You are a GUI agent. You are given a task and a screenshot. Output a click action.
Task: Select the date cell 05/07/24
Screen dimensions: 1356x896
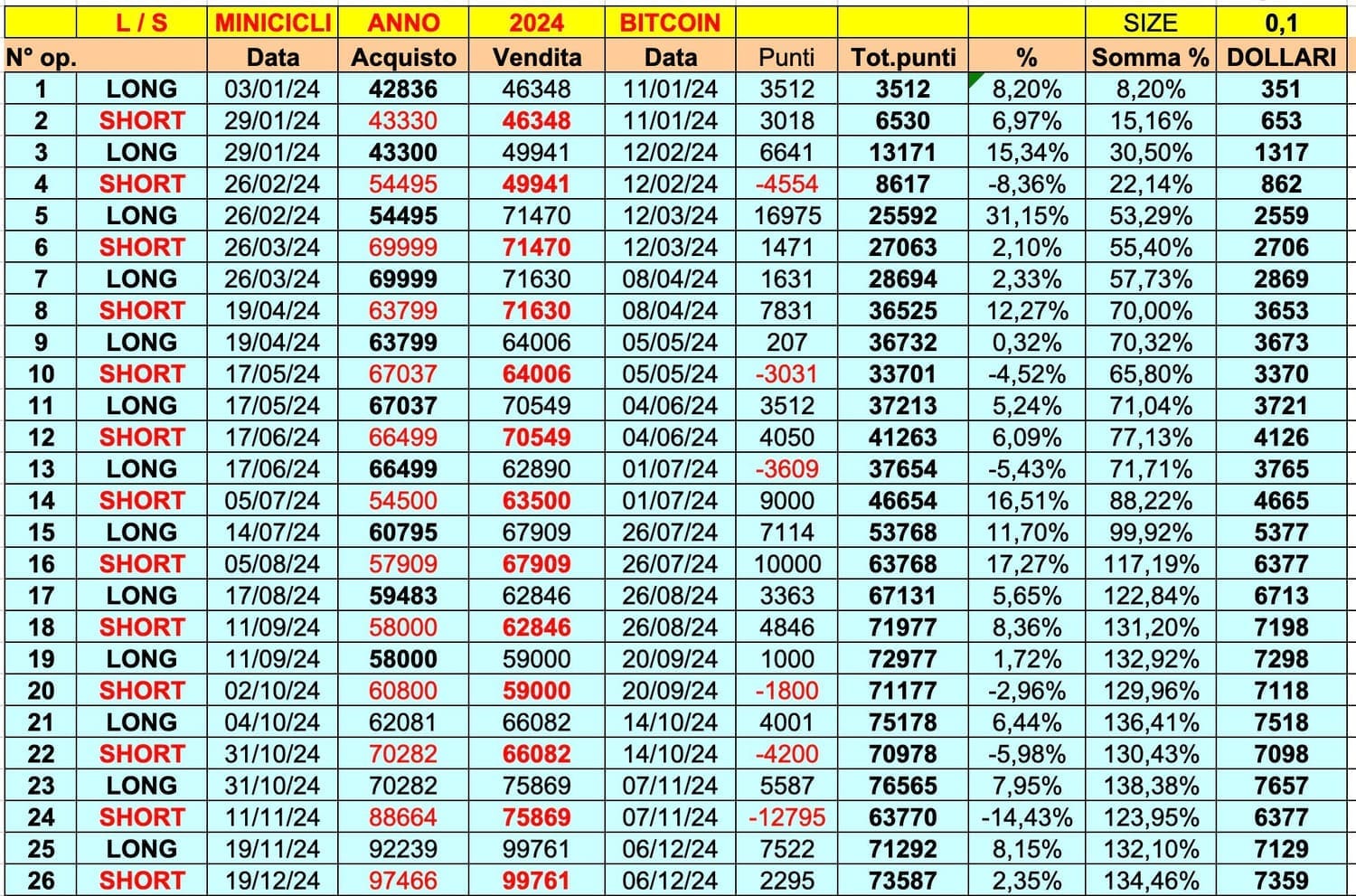tap(273, 500)
